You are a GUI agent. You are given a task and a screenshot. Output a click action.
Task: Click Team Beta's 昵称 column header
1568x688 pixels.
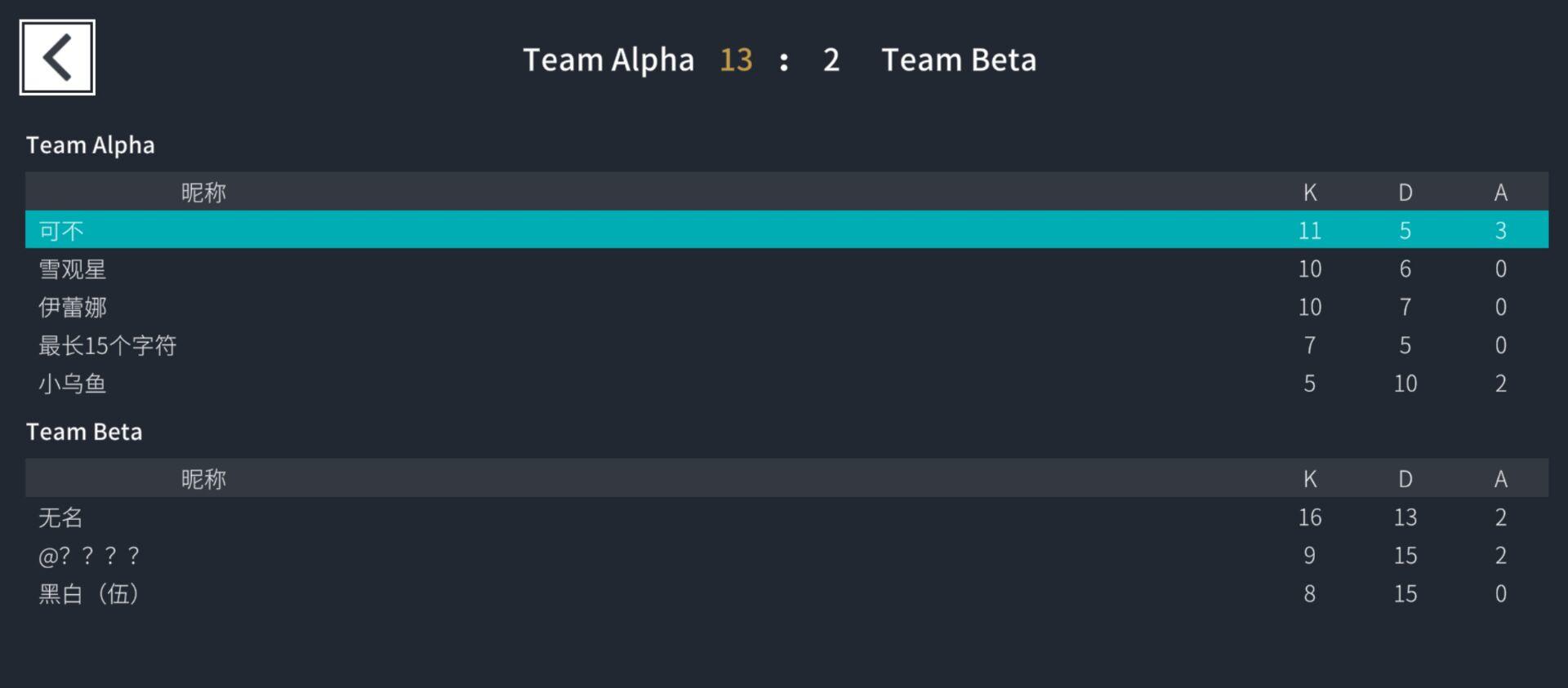203,479
